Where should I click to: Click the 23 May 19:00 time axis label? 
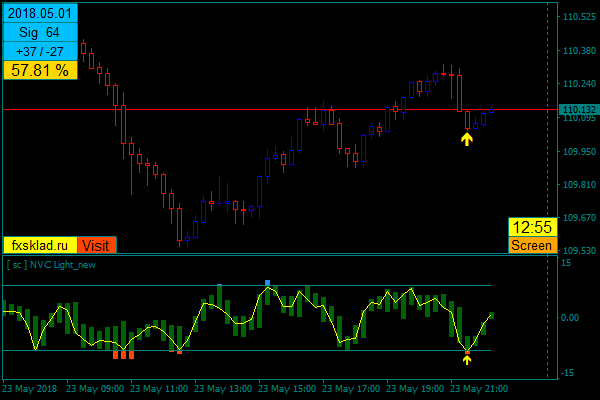[x=416, y=388]
